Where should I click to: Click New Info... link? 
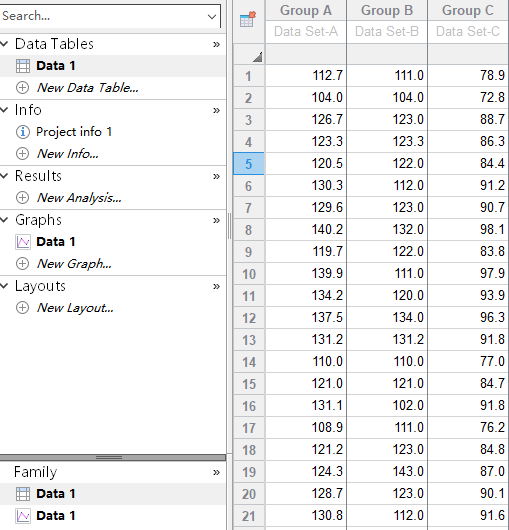(68, 154)
